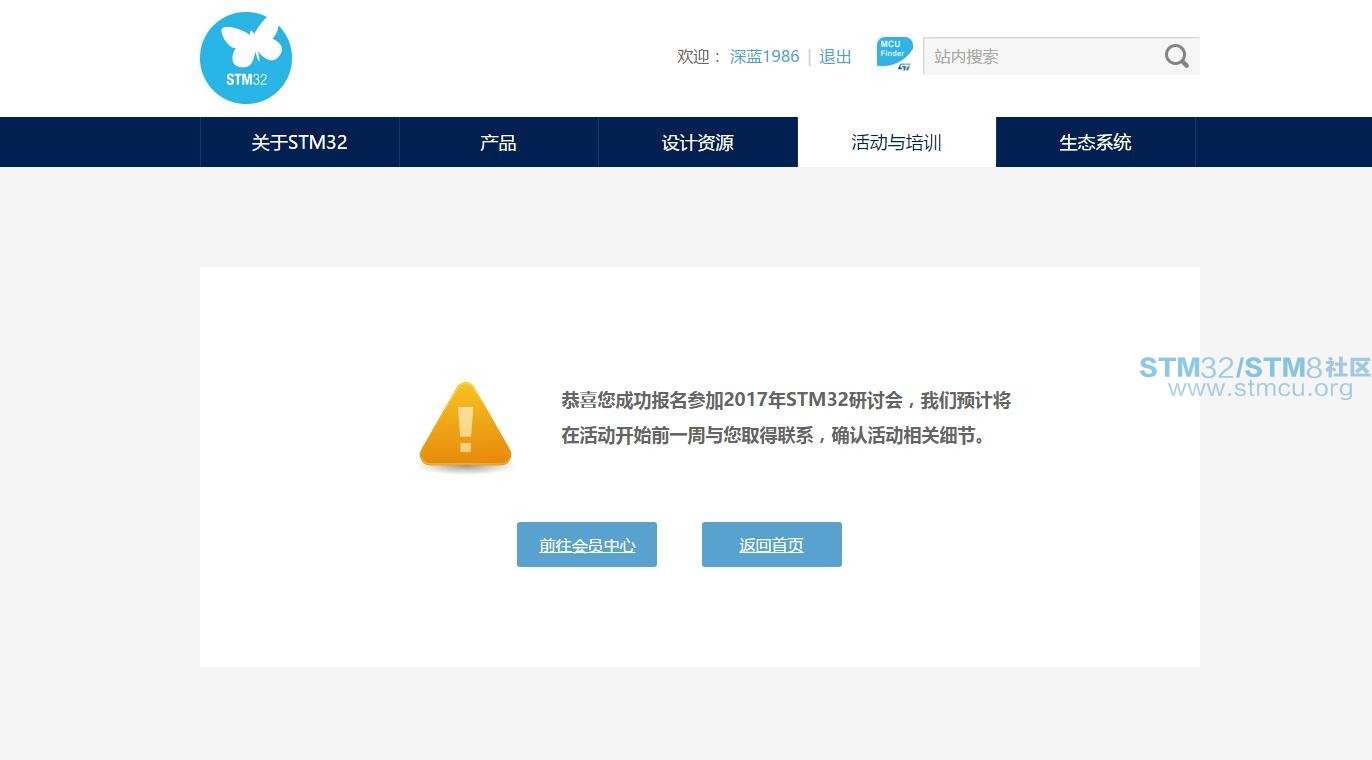The height and width of the screenshot is (760, 1372).
Task: Open the 深蓝1986 user profile link
Action: pos(764,57)
